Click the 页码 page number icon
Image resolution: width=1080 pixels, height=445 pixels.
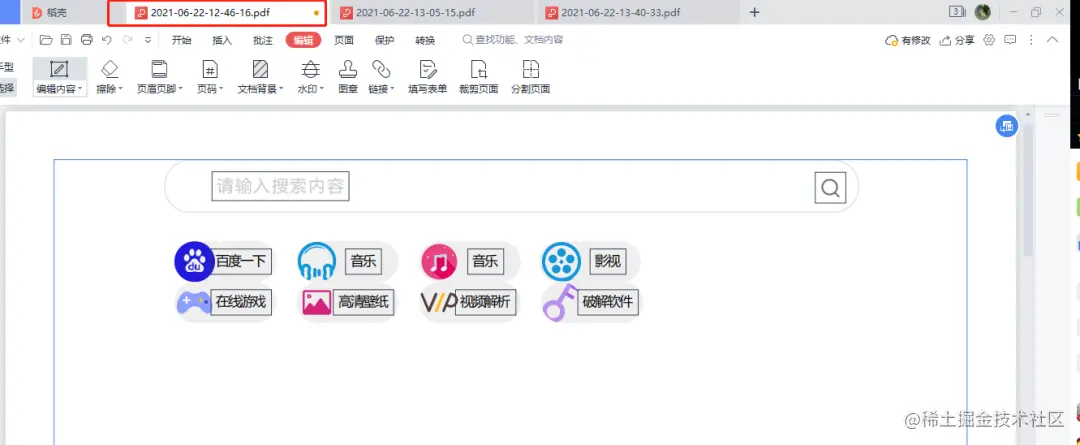click(210, 69)
